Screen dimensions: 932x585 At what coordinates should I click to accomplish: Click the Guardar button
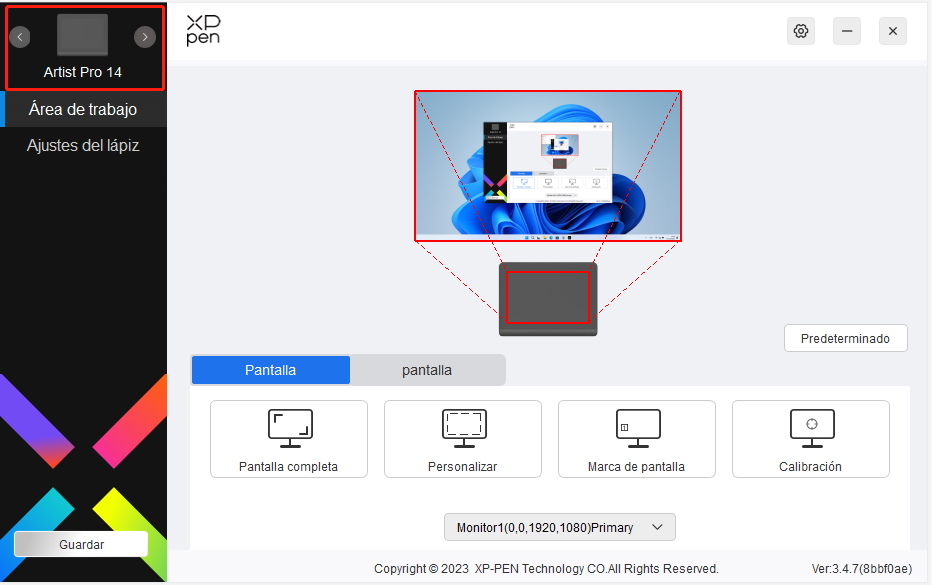tap(81, 544)
